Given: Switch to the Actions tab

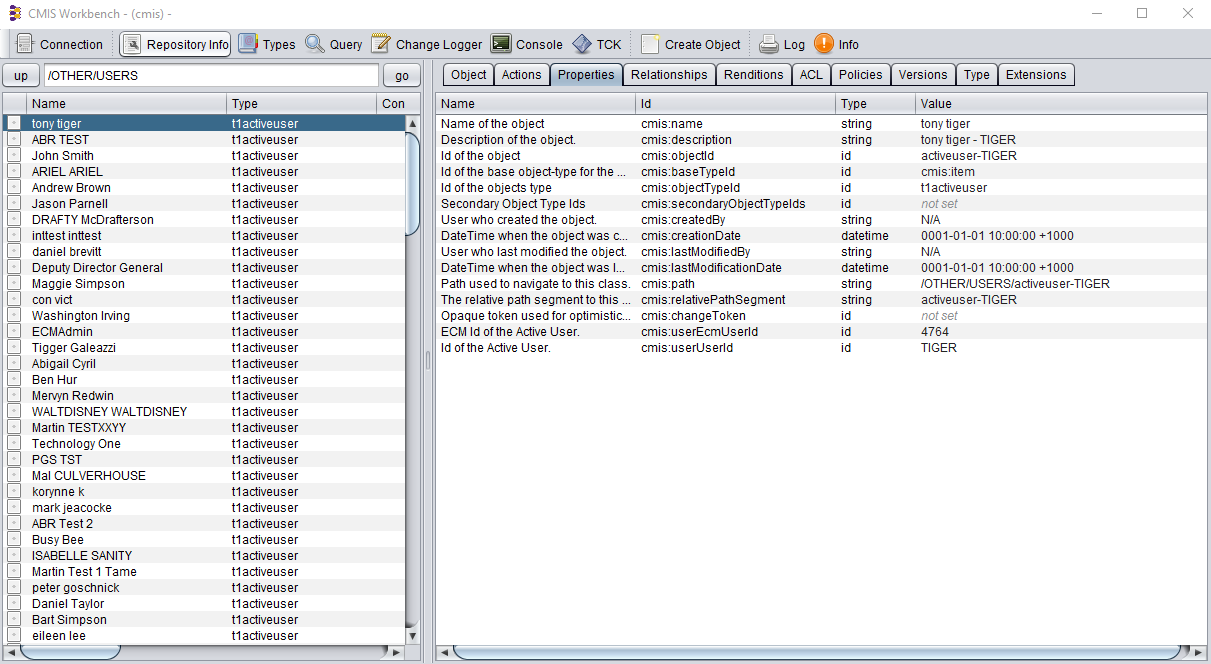Looking at the screenshot, I should [521, 75].
